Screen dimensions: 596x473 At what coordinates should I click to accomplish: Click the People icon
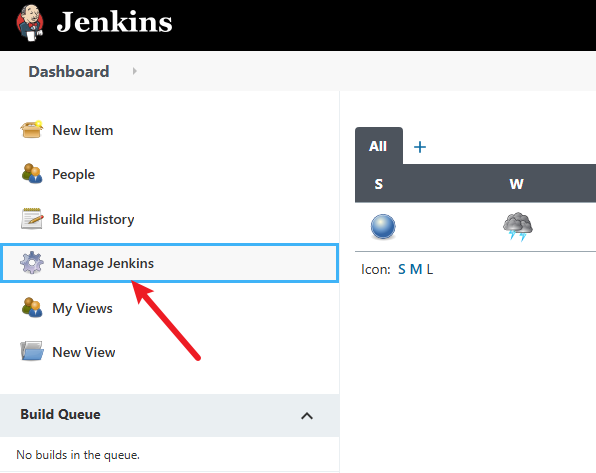pyautogui.click(x=32, y=174)
